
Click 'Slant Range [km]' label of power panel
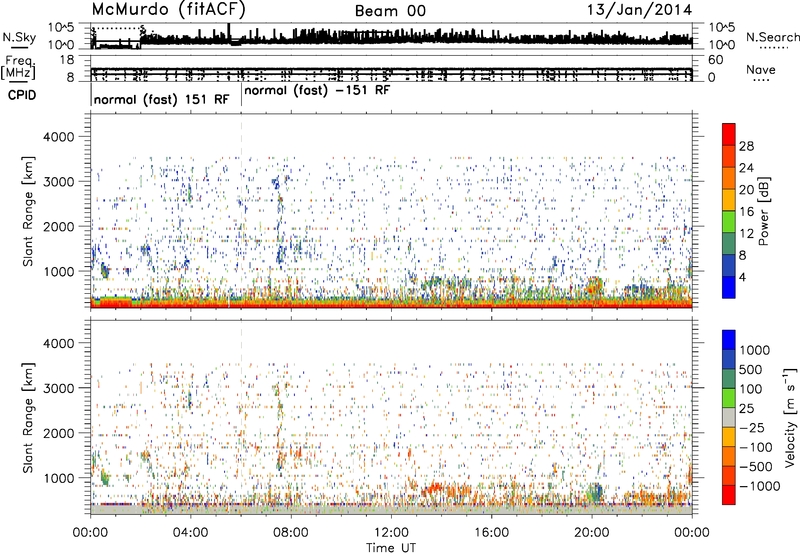click(28, 211)
